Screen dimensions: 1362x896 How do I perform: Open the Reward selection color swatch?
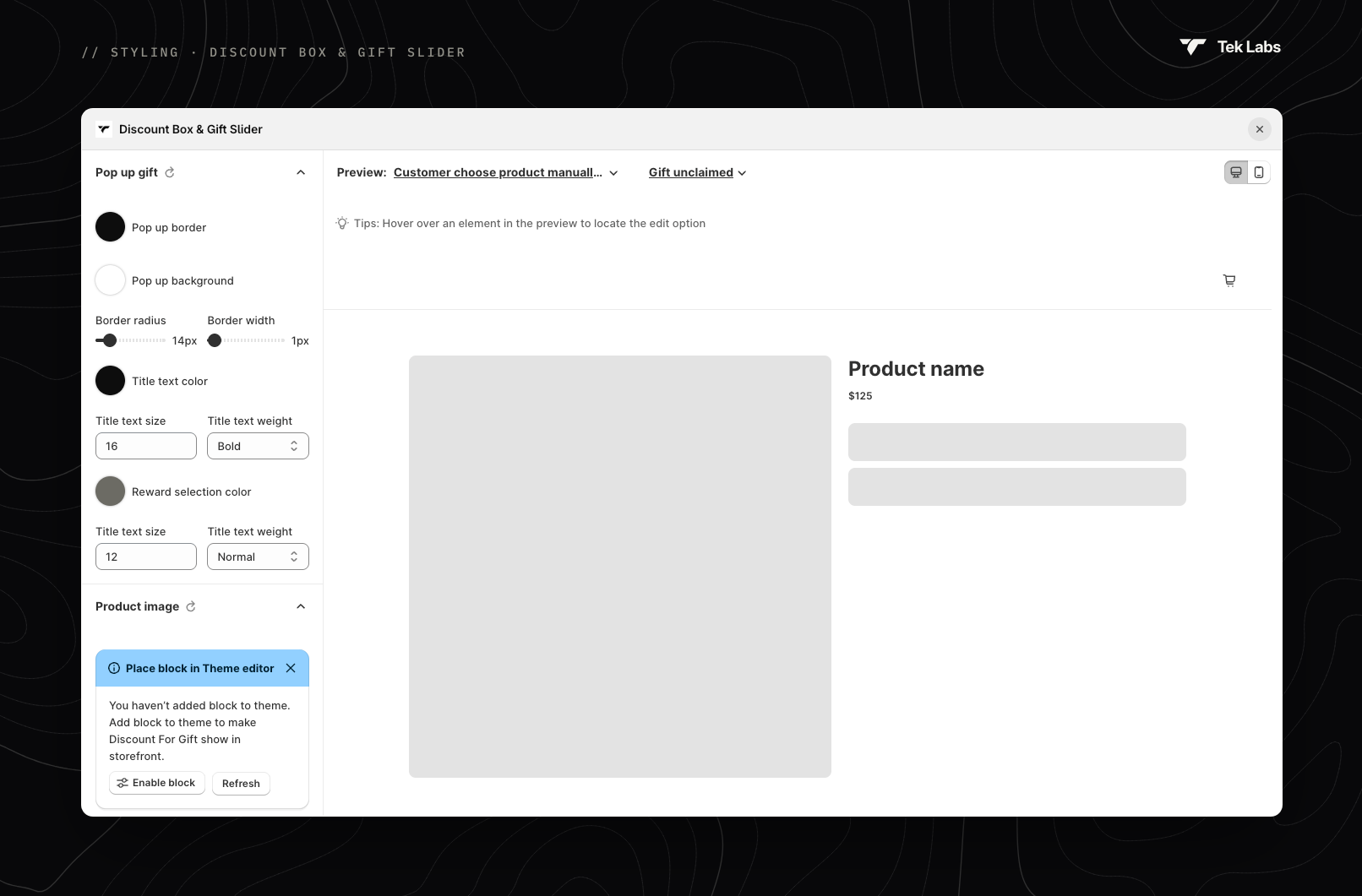tap(110, 491)
